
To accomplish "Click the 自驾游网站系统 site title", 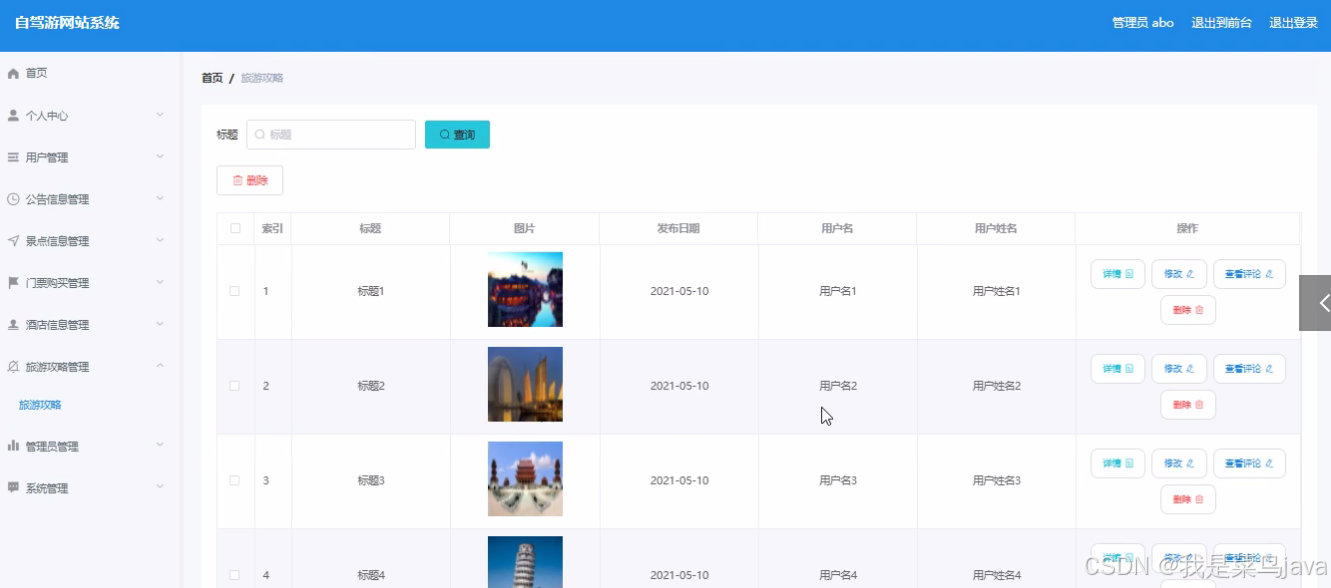I will click(67, 23).
